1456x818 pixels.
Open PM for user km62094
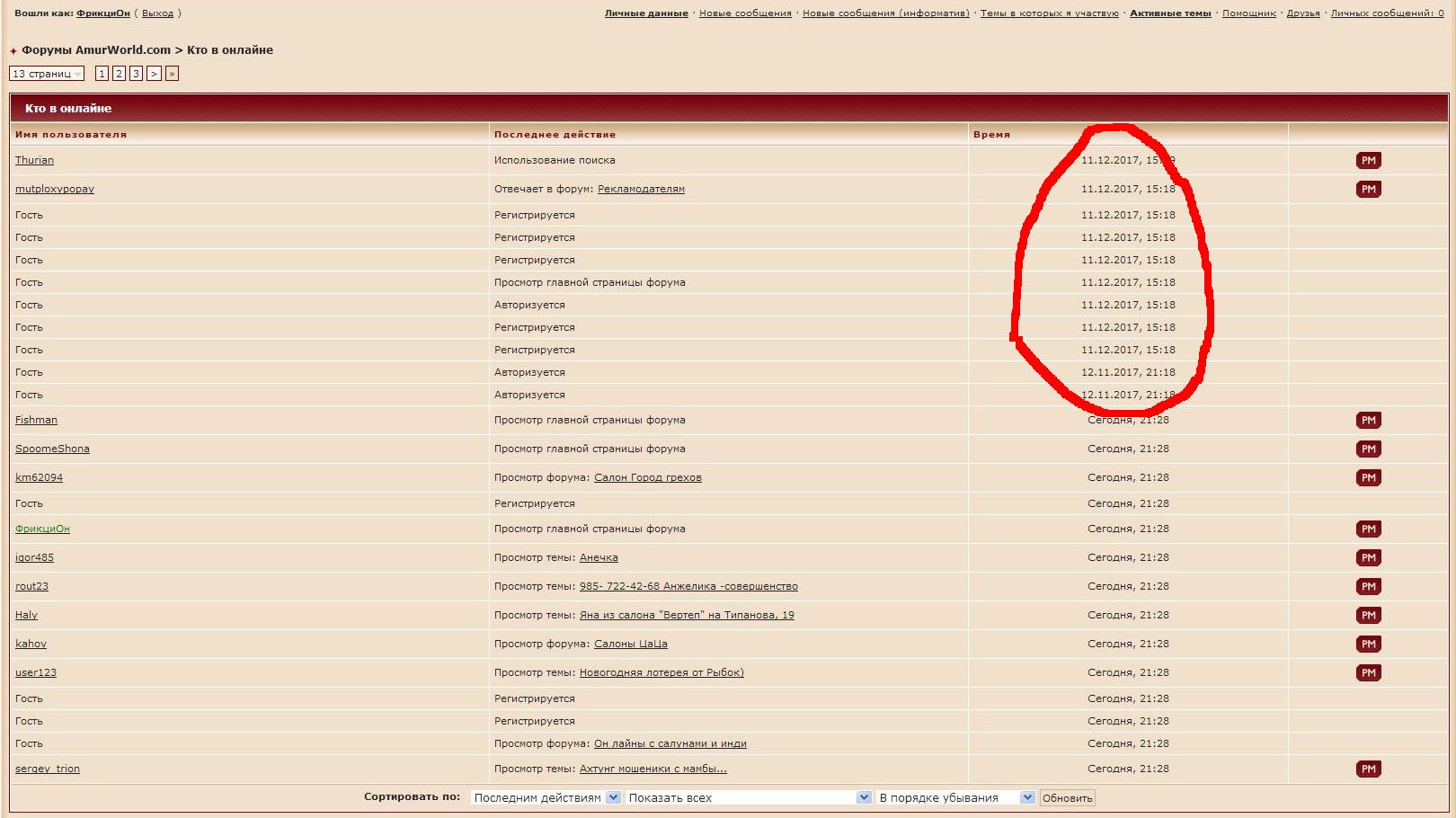[1368, 478]
